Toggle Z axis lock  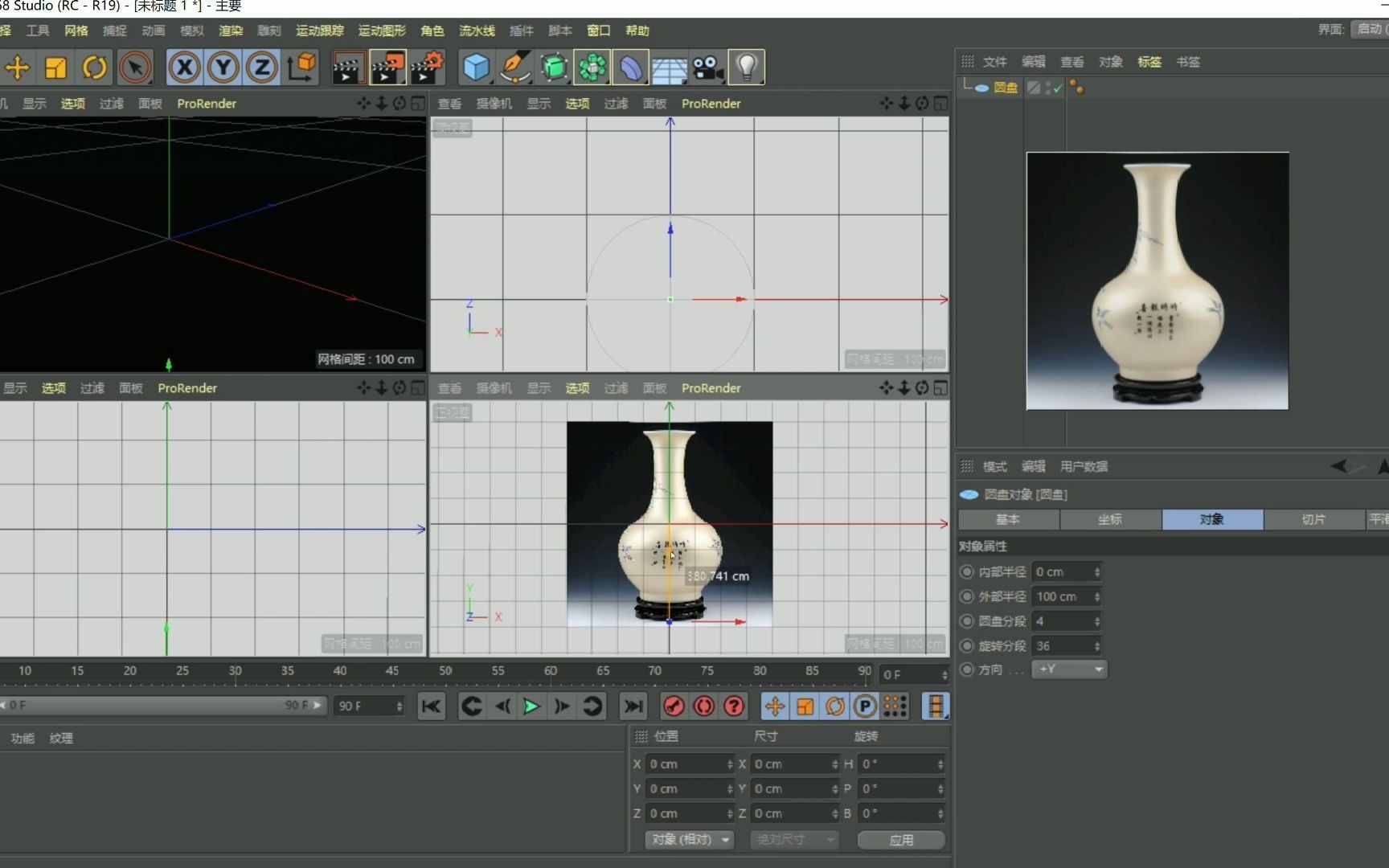point(261,68)
